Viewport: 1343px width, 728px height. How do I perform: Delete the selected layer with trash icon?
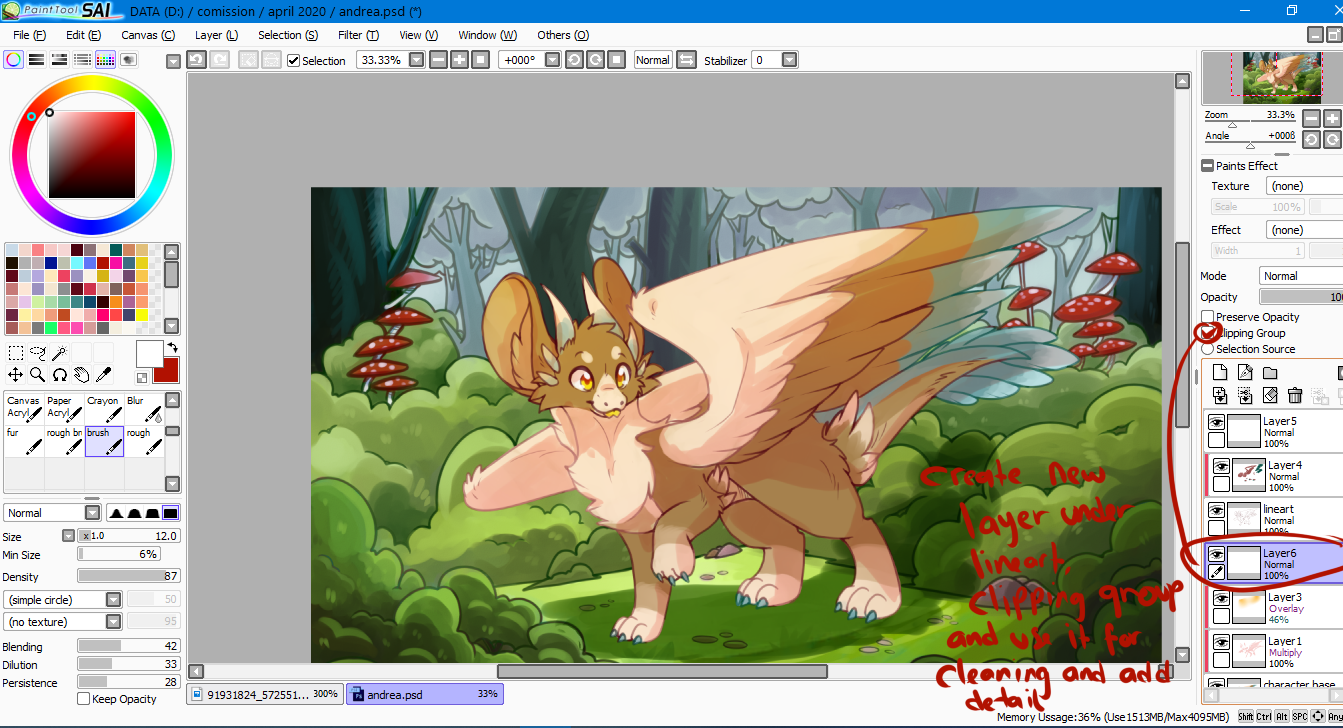[x=1295, y=396]
